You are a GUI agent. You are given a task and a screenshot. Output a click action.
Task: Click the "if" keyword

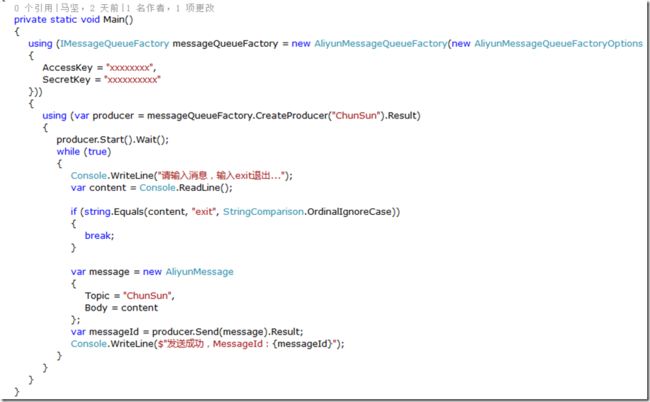point(73,212)
